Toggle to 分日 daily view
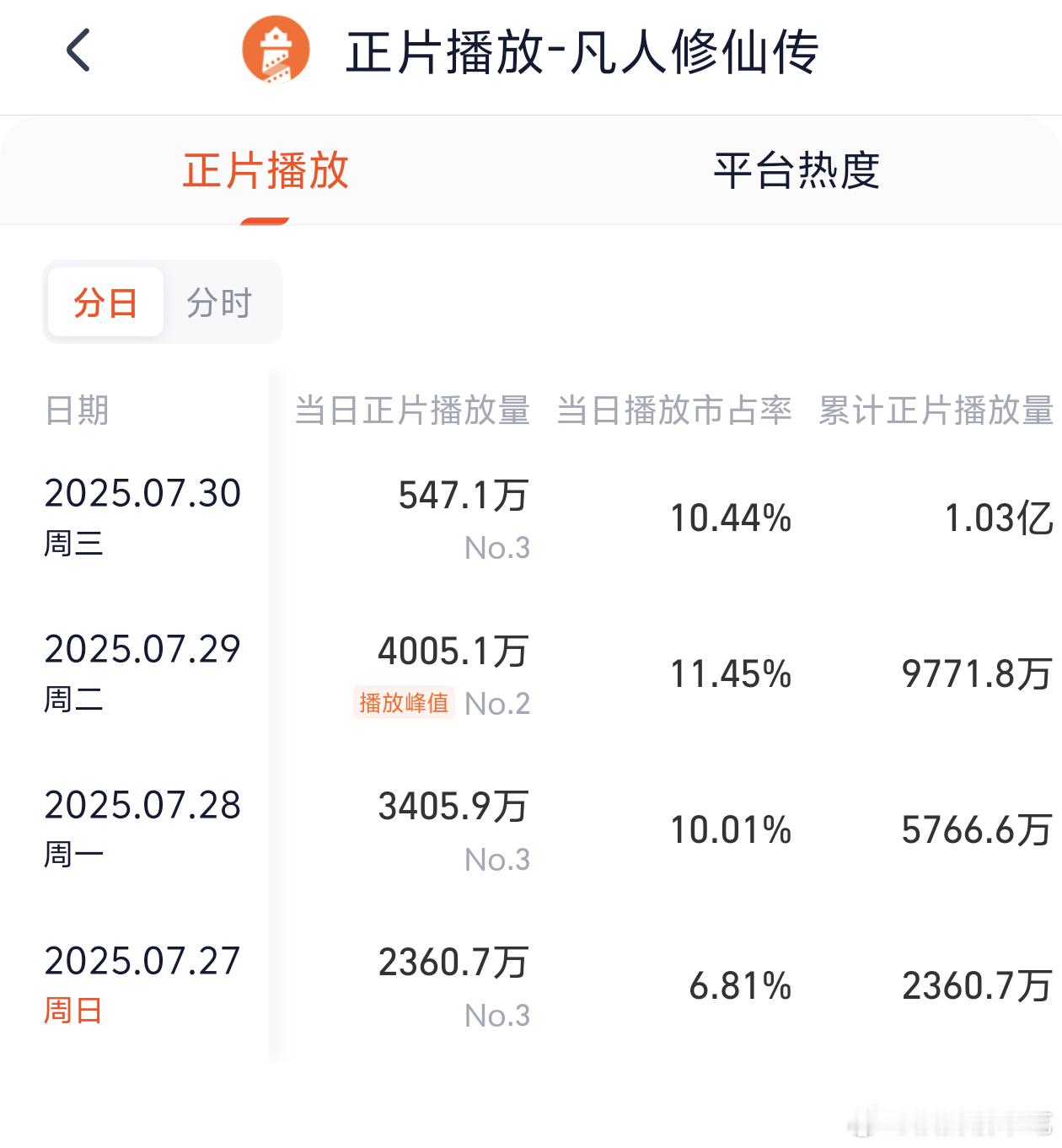The image size is (1062, 1148). pyautogui.click(x=105, y=303)
